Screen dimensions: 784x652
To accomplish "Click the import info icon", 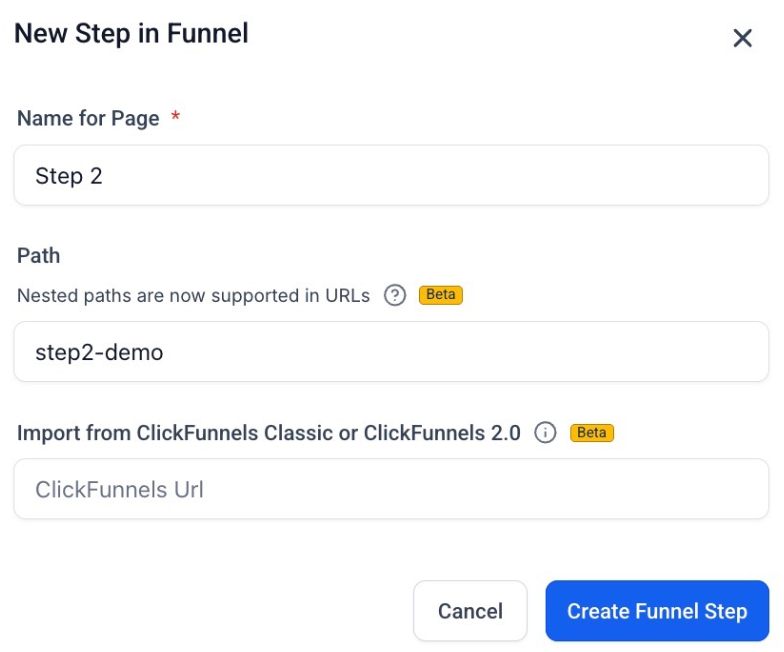I will coord(545,432).
